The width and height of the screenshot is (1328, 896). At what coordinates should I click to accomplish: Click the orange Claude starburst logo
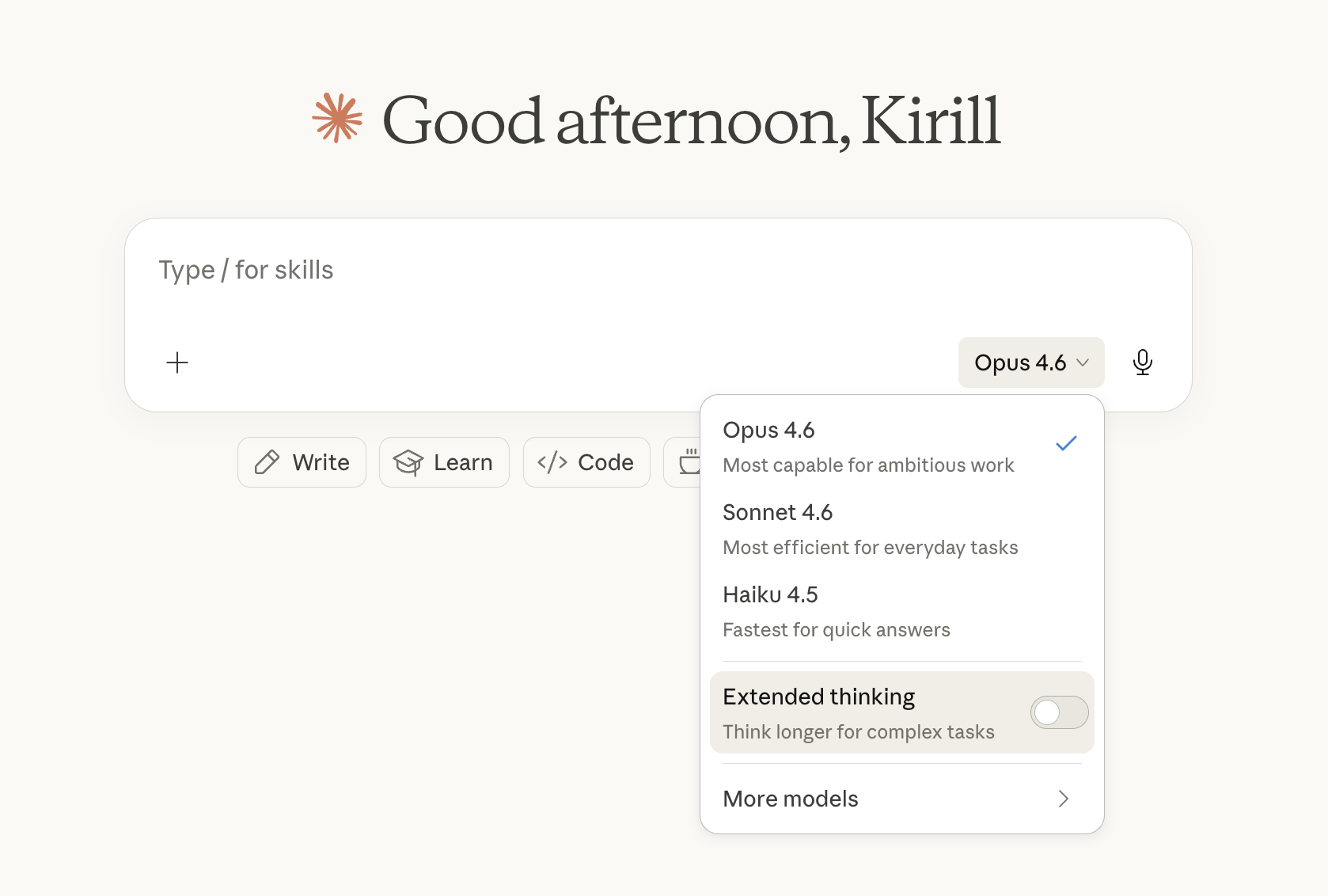[337, 119]
